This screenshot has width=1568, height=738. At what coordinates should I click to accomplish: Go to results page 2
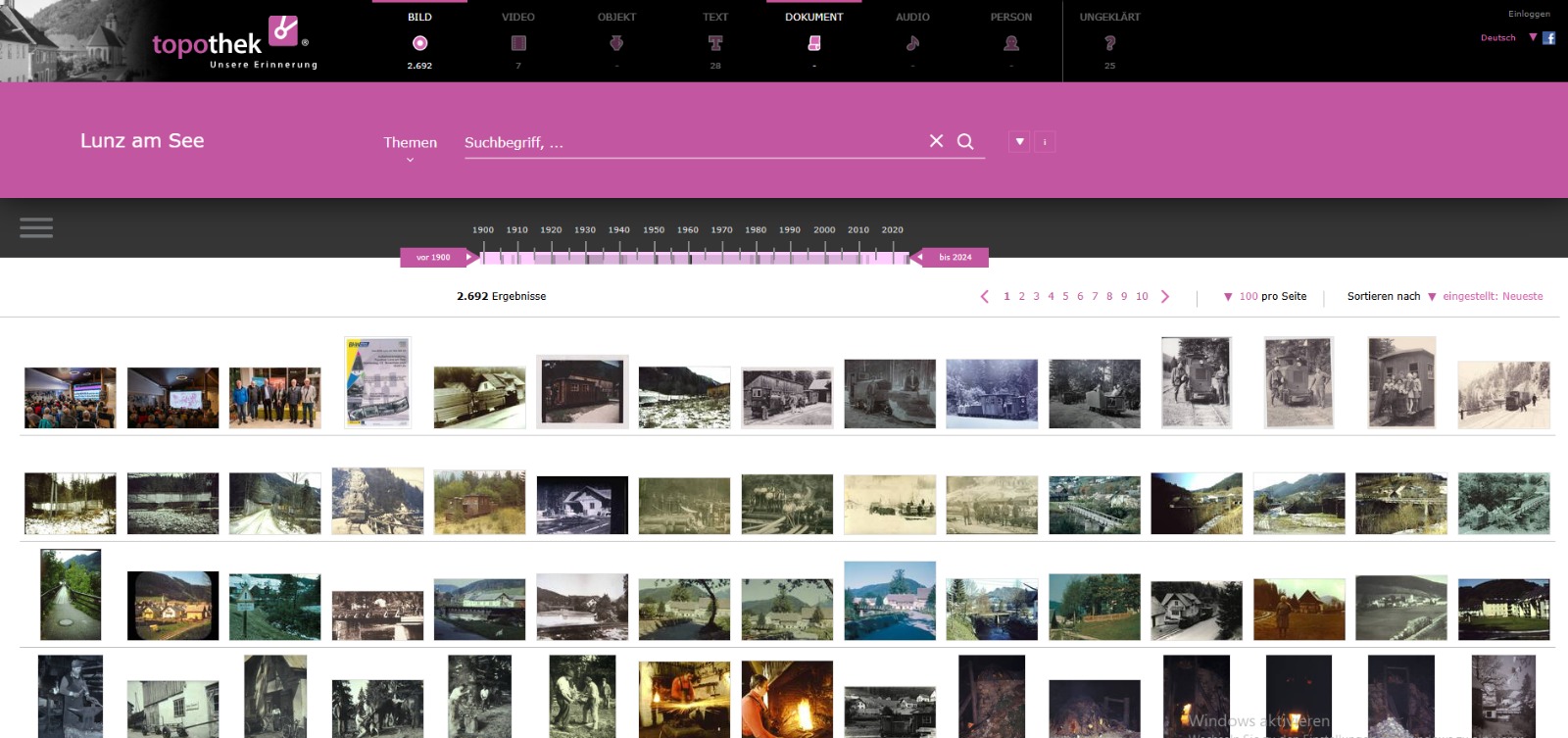point(1021,296)
